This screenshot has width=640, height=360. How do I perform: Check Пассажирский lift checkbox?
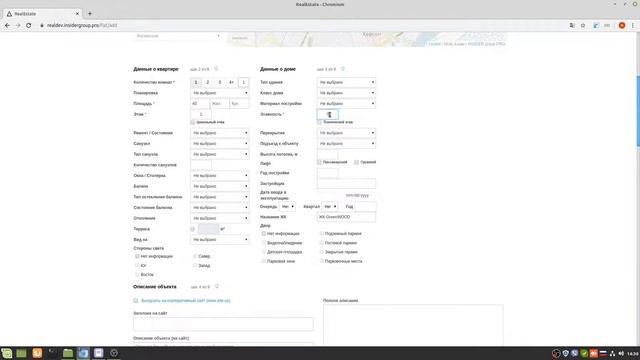pos(319,162)
